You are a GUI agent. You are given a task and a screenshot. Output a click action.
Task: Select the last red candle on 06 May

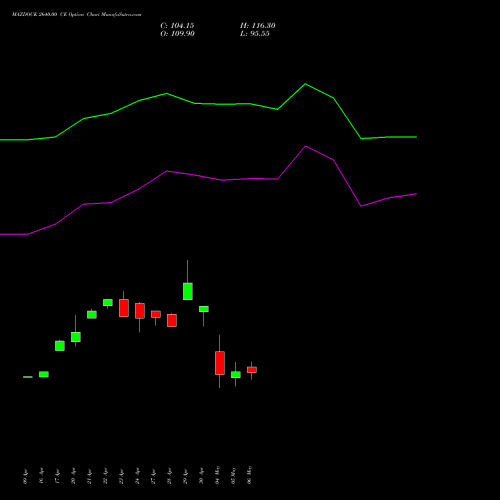252,370
